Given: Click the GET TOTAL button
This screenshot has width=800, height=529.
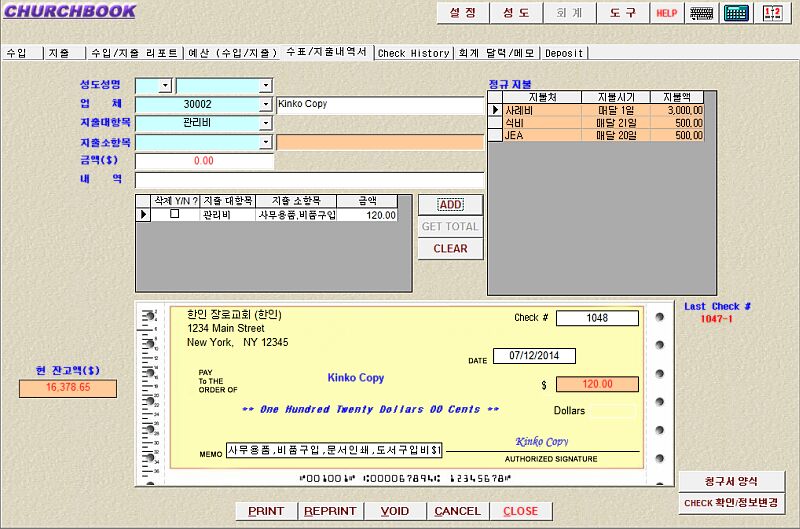Looking at the screenshot, I should click(x=451, y=226).
